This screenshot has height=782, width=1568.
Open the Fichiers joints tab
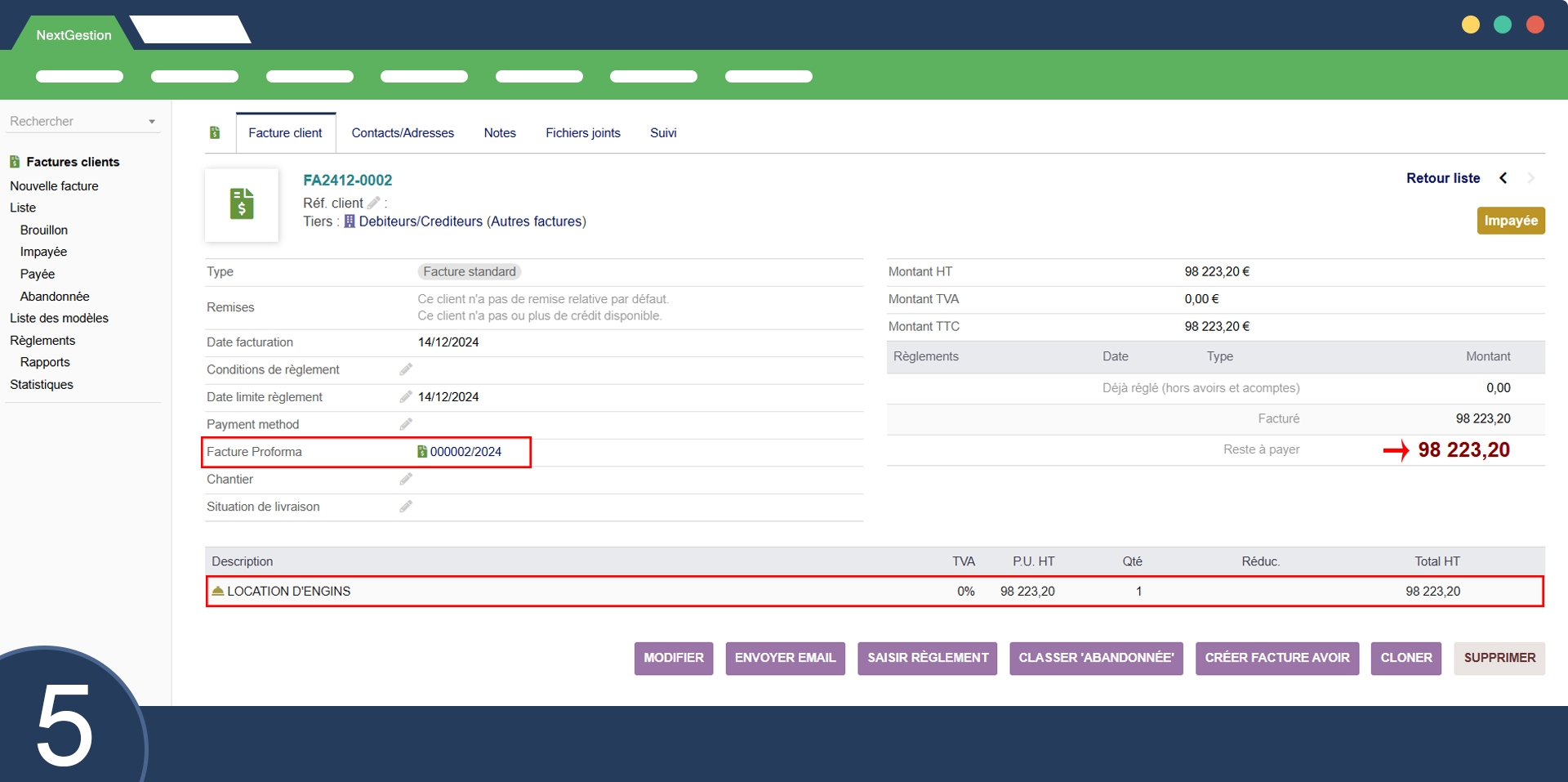(x=582, y=133)
